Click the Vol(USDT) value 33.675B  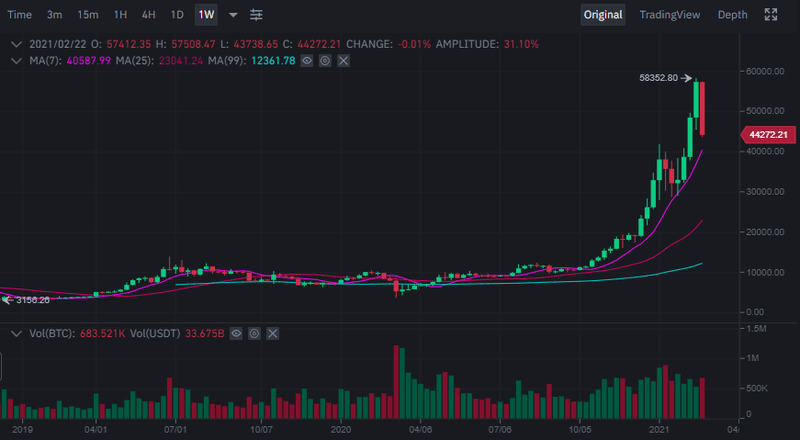tap(204, 334)
